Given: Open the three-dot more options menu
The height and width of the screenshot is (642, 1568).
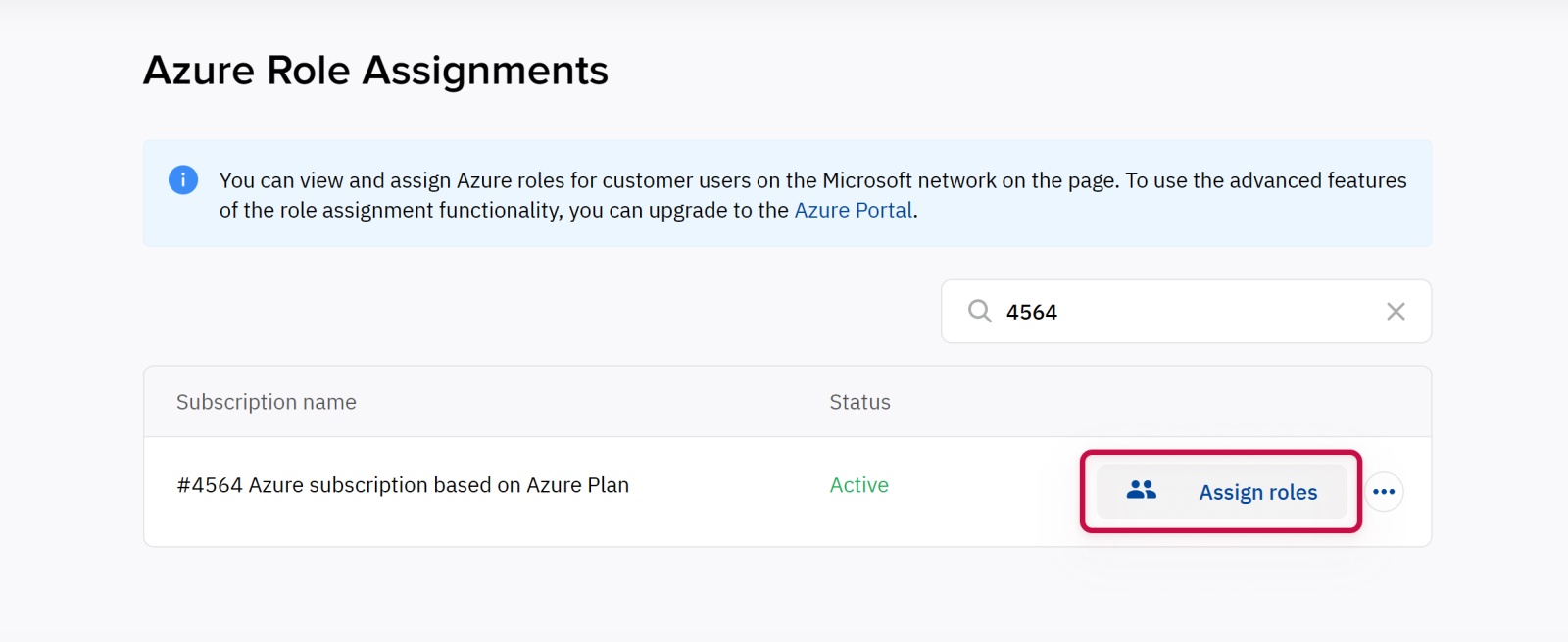Looking at the screenshot, I should [1384, 492].
